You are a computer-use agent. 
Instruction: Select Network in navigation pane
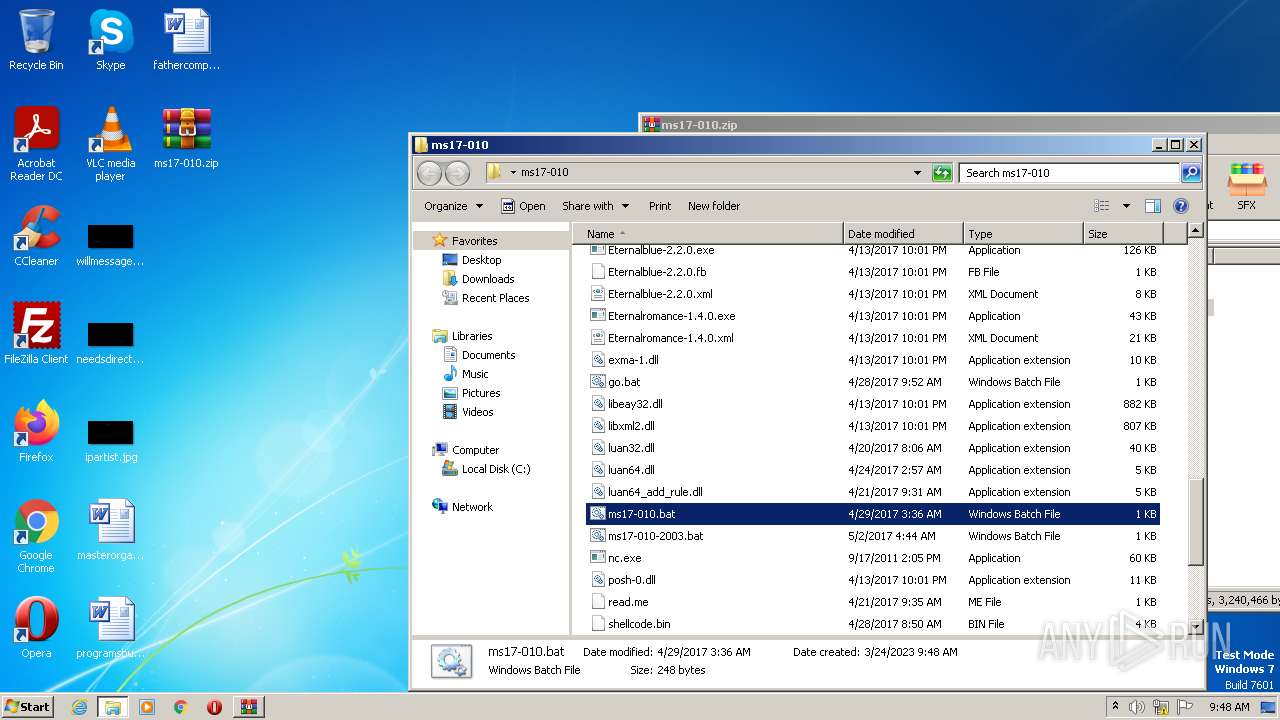point(472,507)
